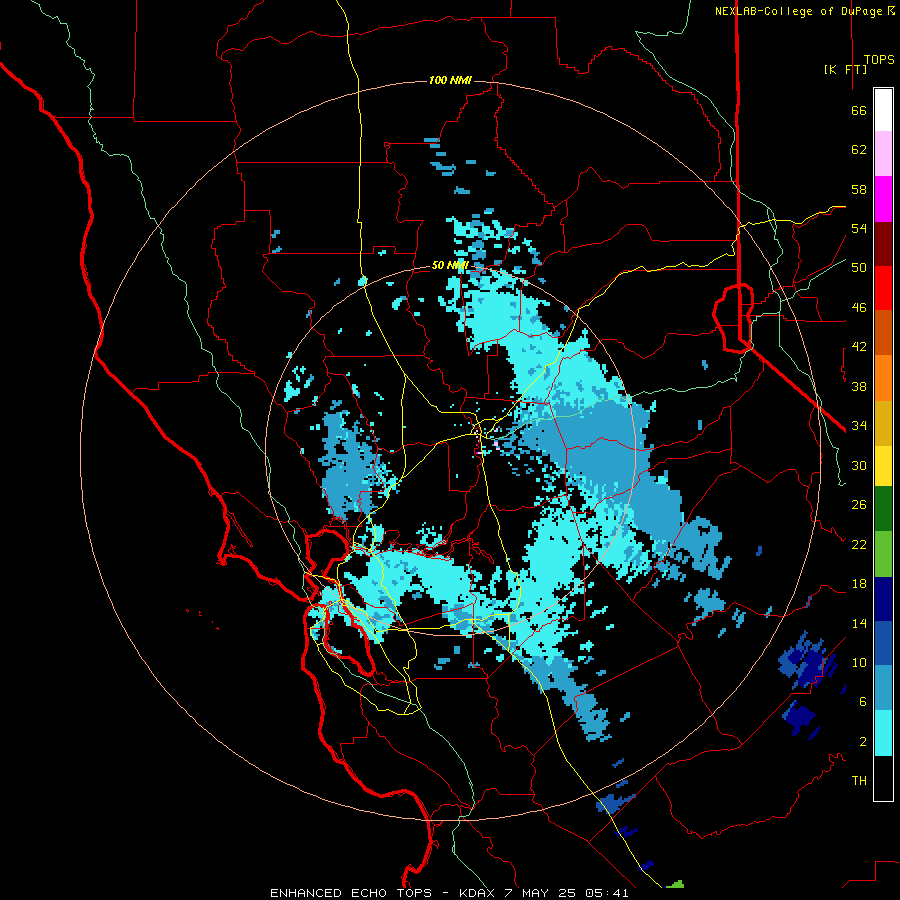Click legend value 18
Screen dimensions: 900x900
pyautogui.click(x=859, y=584)
